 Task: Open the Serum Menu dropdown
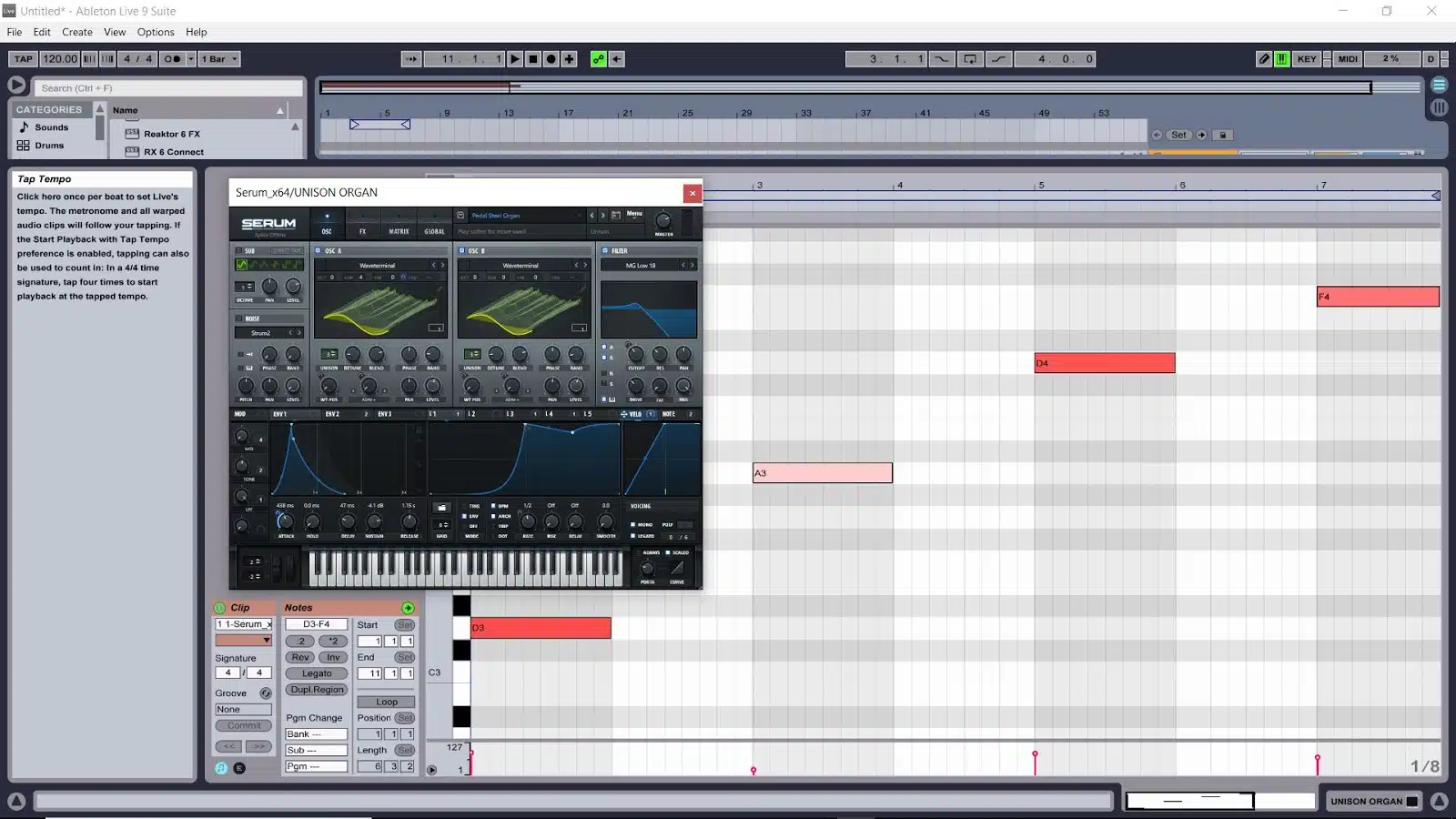pyautogui.click(x=634, y=215)
